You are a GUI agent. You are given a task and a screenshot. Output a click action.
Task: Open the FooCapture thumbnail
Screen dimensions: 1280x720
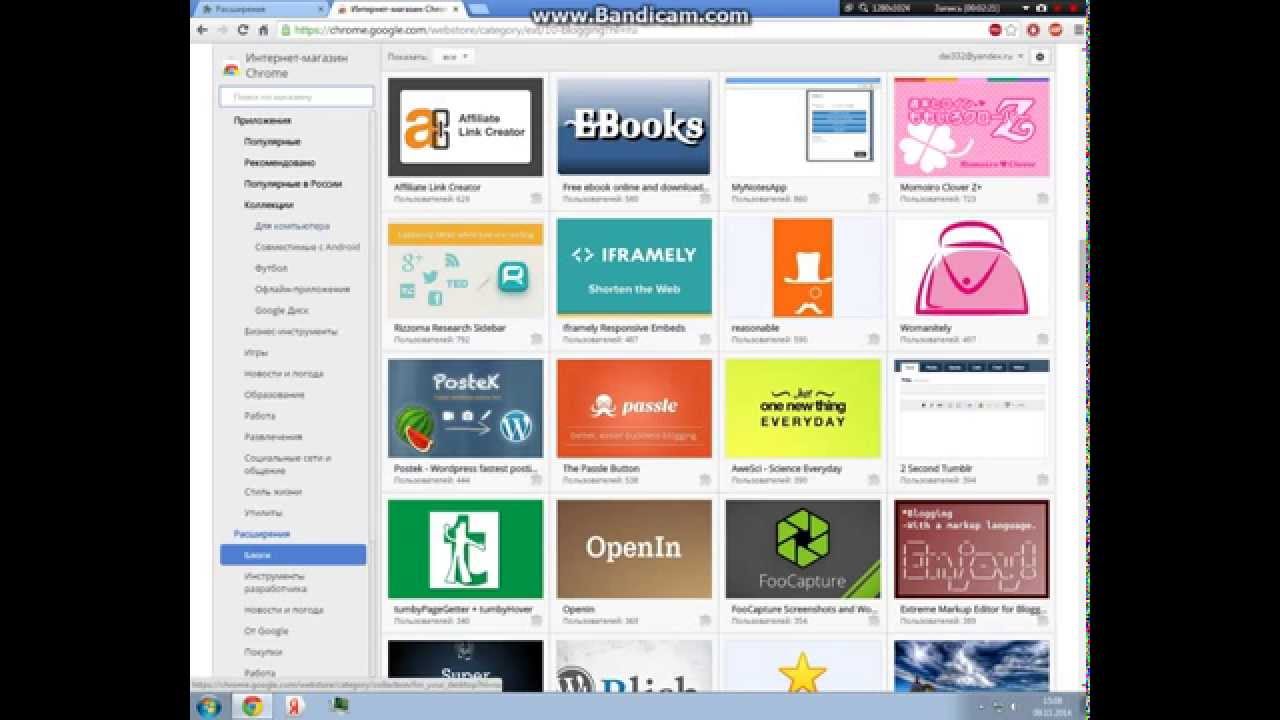[x=803, y=549]
